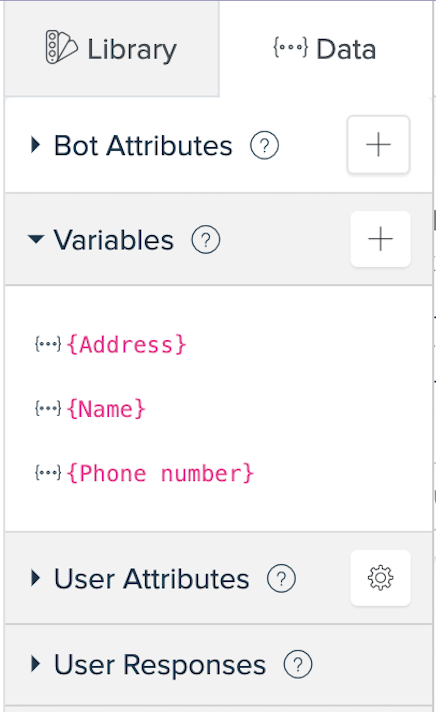Select the {Address} variable
The image size is (436, 712).
pos(127,345)
